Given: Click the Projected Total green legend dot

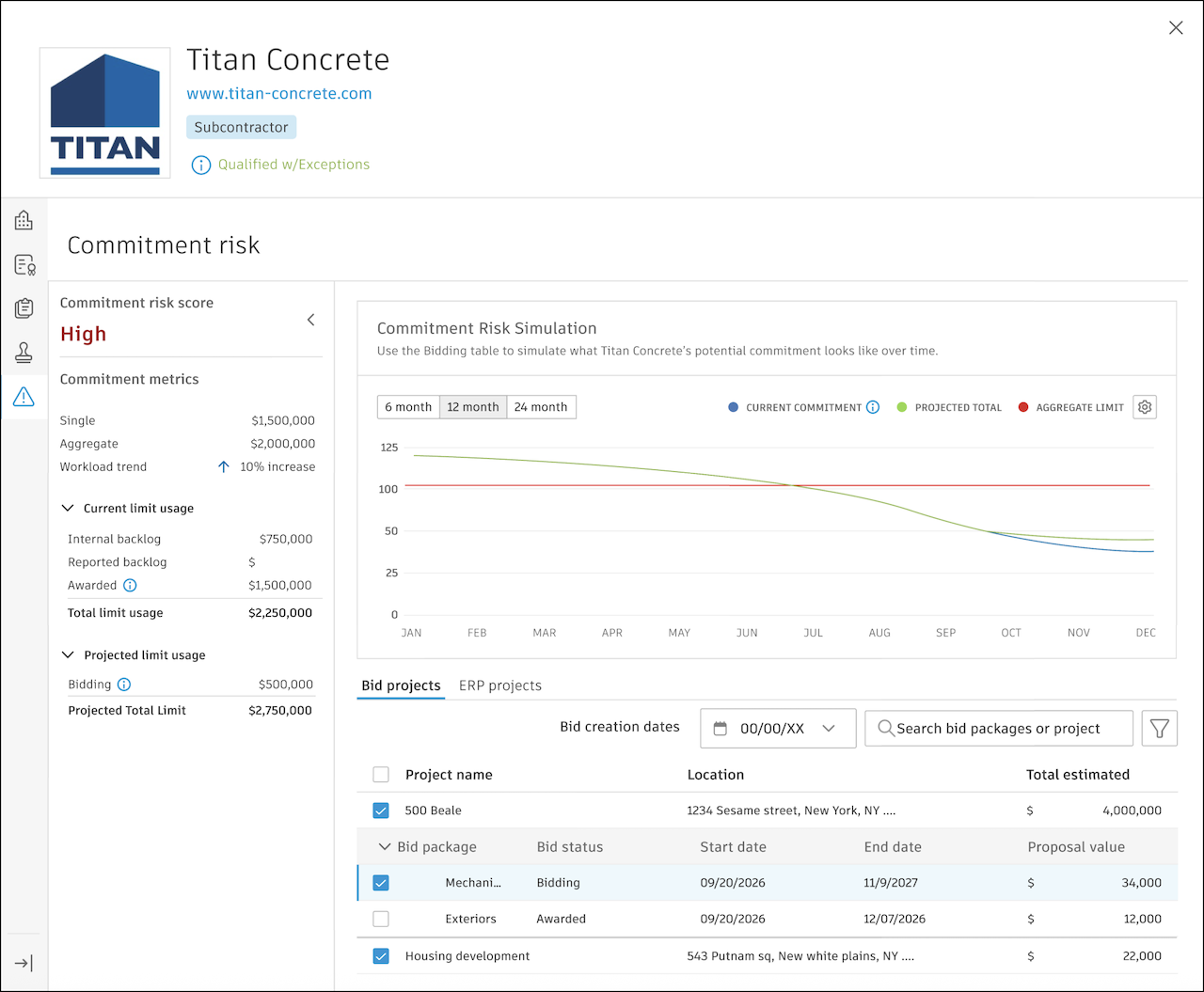Looking at the screenshot, I should coord(902,407).
